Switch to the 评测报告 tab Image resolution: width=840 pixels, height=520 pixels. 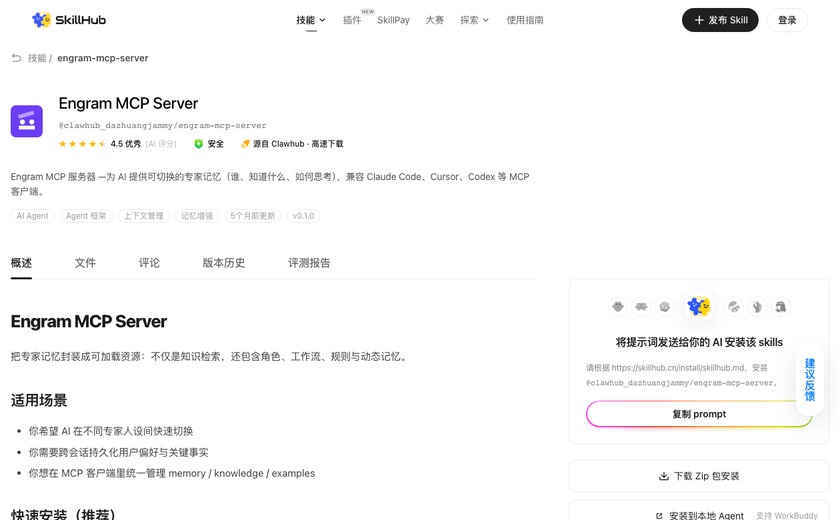click(309, 263)
